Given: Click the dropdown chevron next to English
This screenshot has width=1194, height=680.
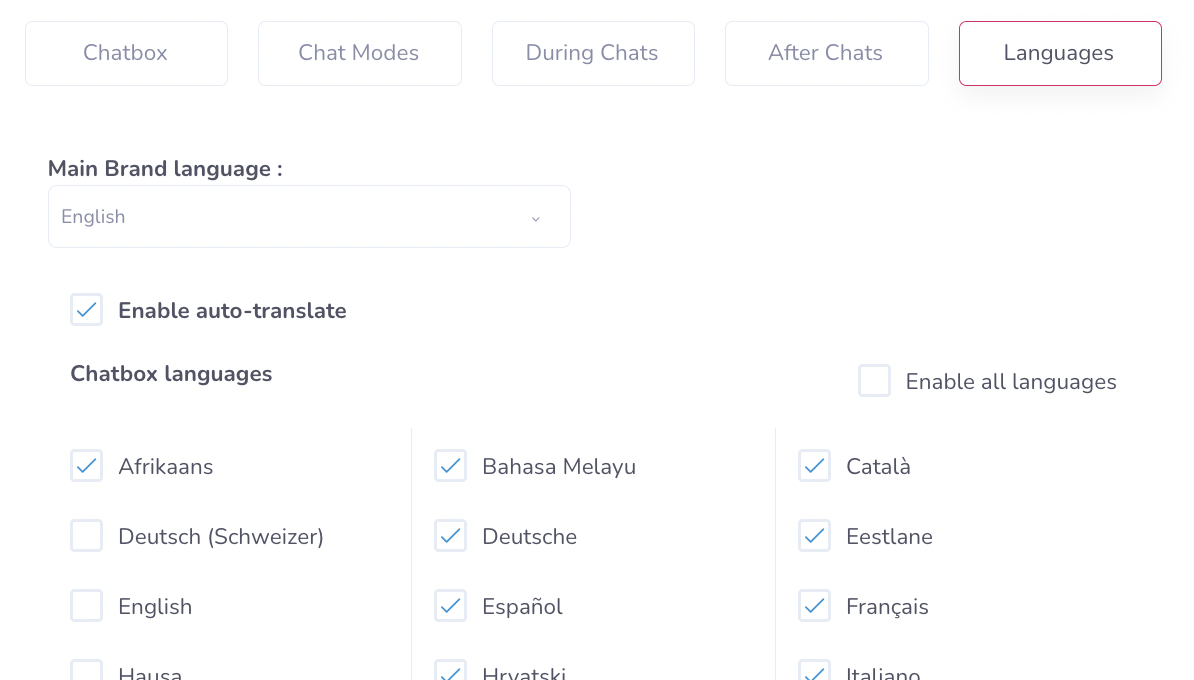Looking at the screenshot, I should tap(536, 218).
